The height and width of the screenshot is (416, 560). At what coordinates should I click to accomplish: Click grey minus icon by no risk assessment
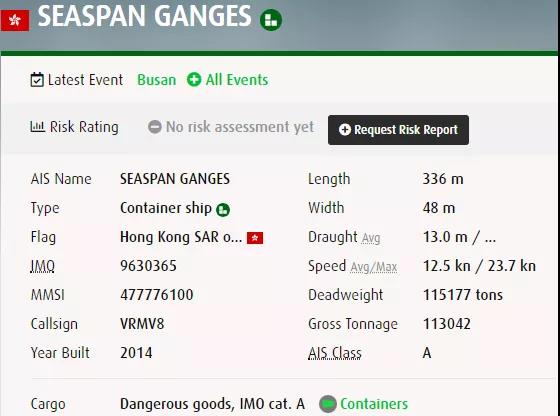(155, 127)
